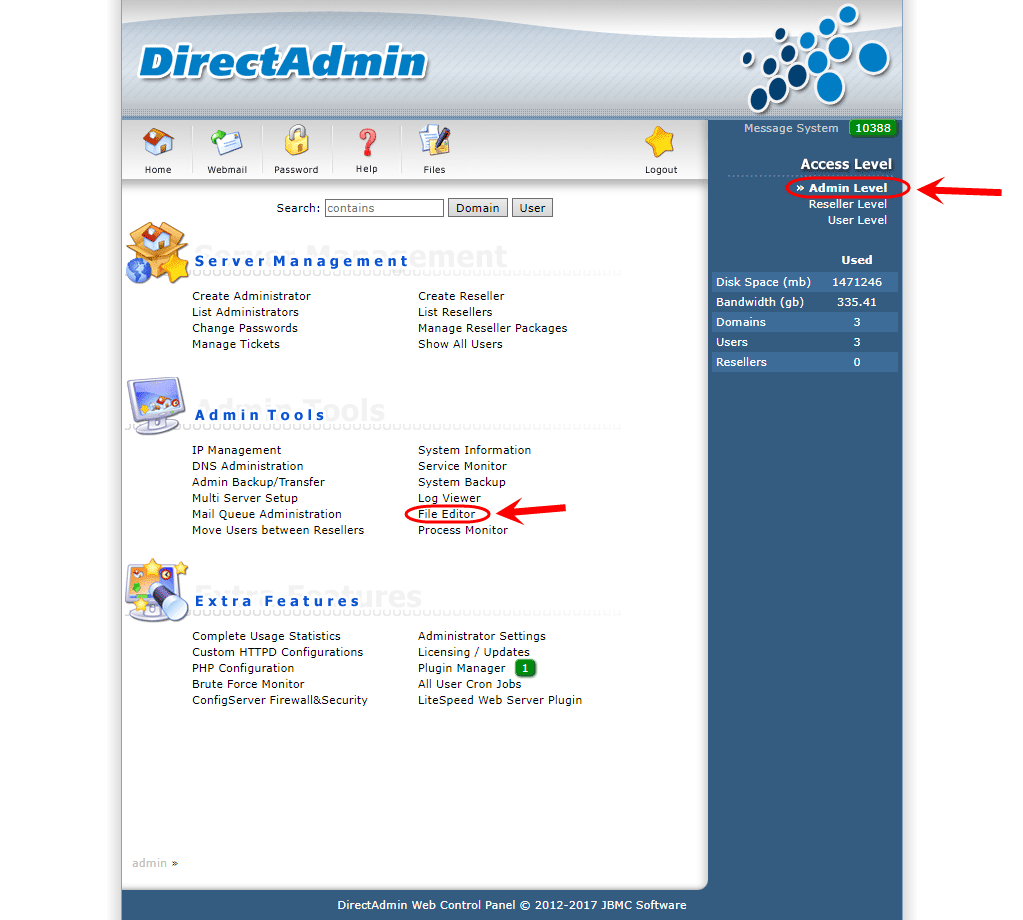Open the Webmail envelope icon
Viewport: 1023px width, 920px height.
(226, 142)
